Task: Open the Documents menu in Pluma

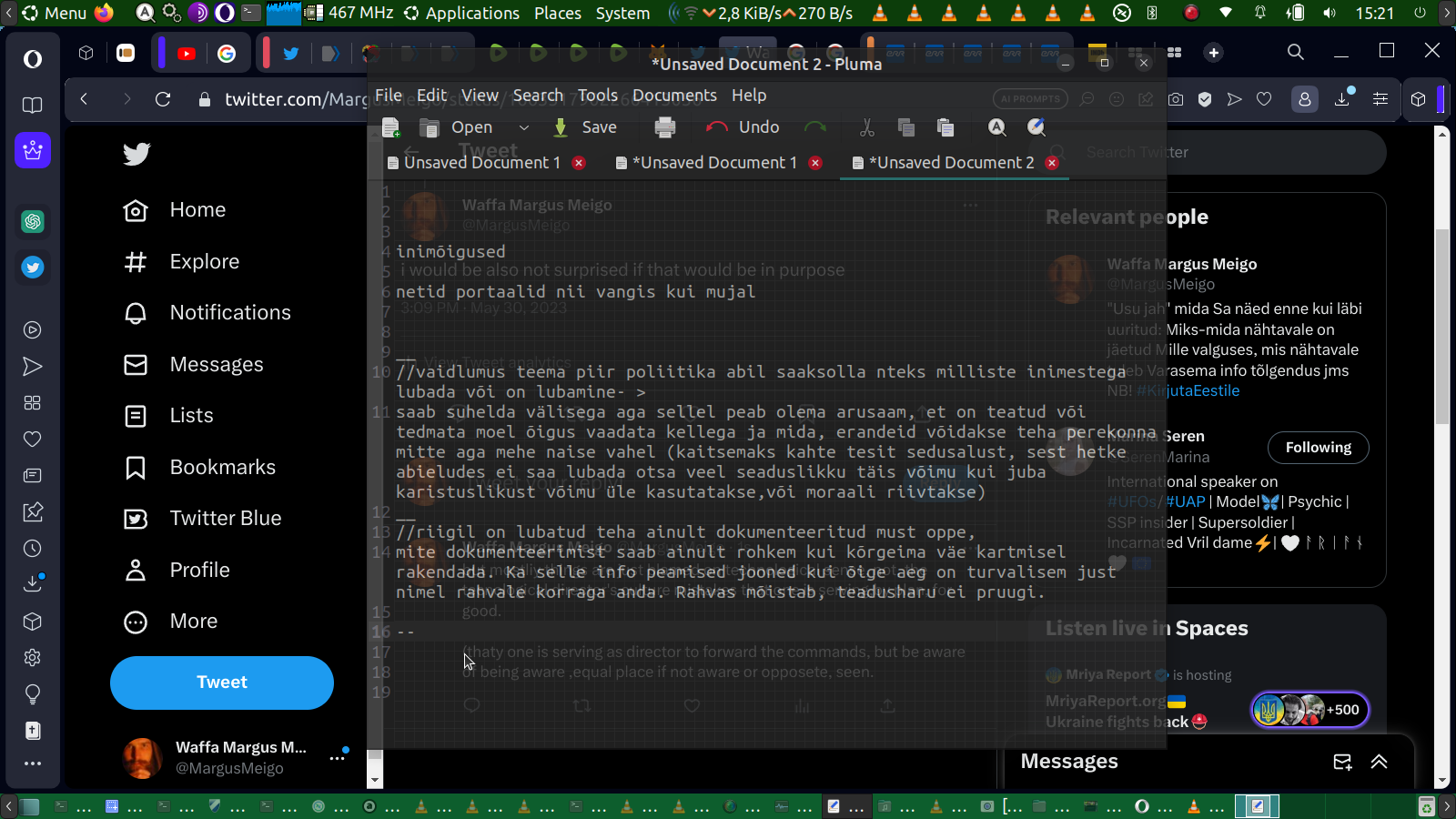Action: pos(674,96)
